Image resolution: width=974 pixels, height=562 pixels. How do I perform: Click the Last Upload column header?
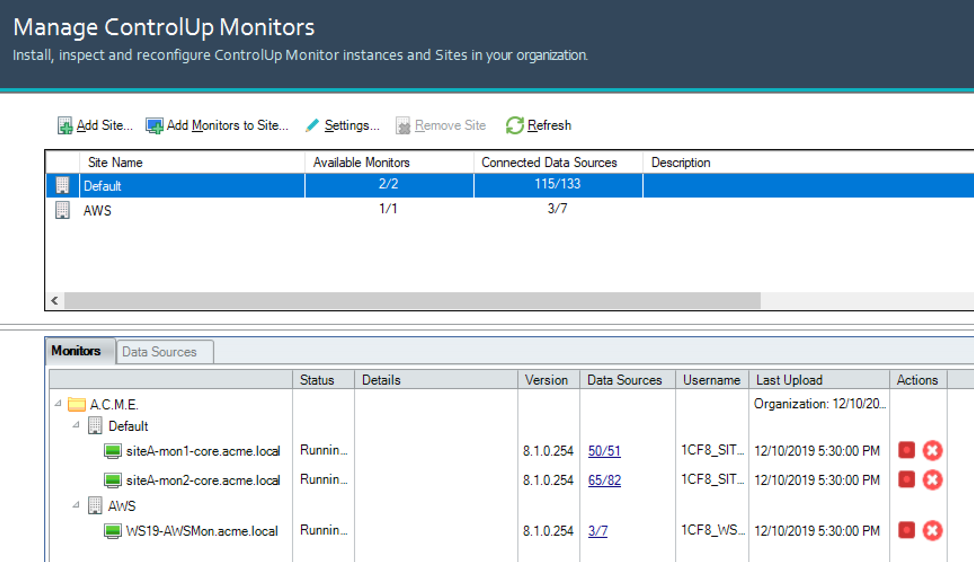(819, 380)
